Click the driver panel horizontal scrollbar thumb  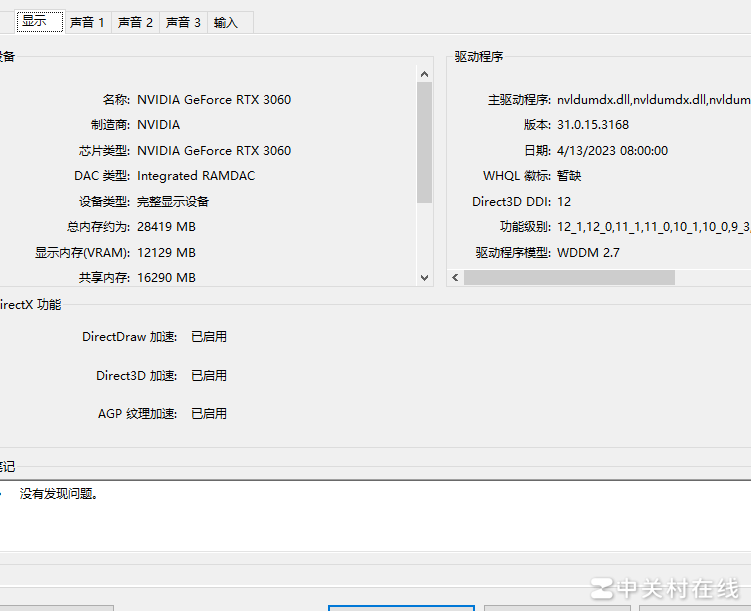(569, 278)
